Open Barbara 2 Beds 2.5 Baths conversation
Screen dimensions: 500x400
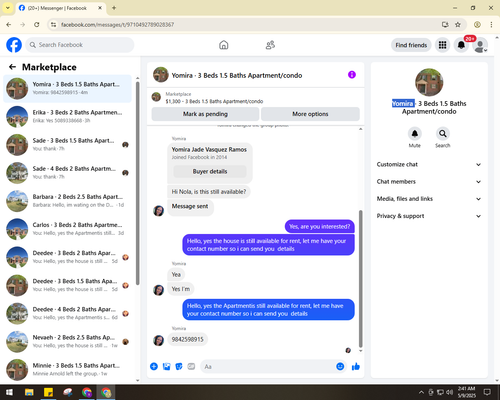point(67,201)
